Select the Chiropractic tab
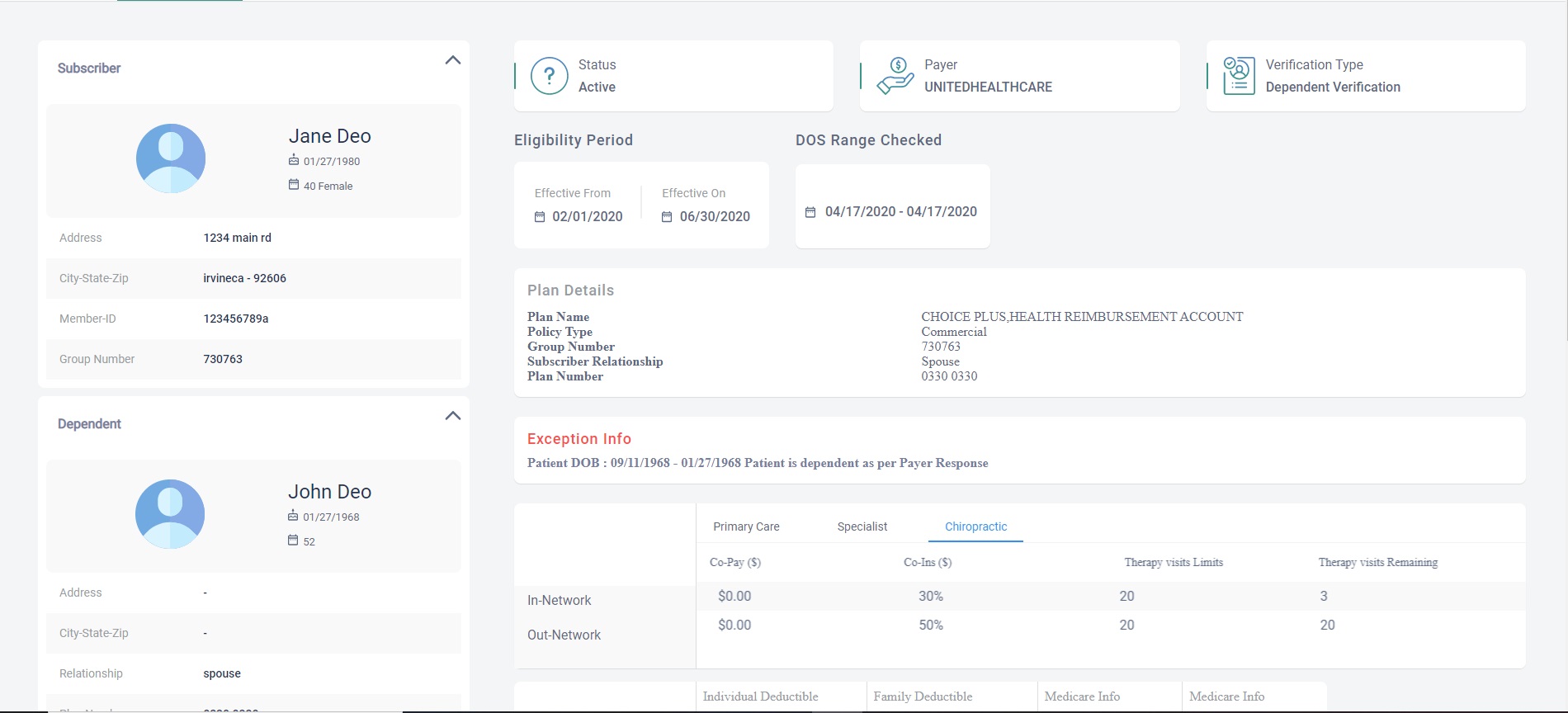This screenshot has height=713, width=1568. pyautogui.click(x=975, y=526)
